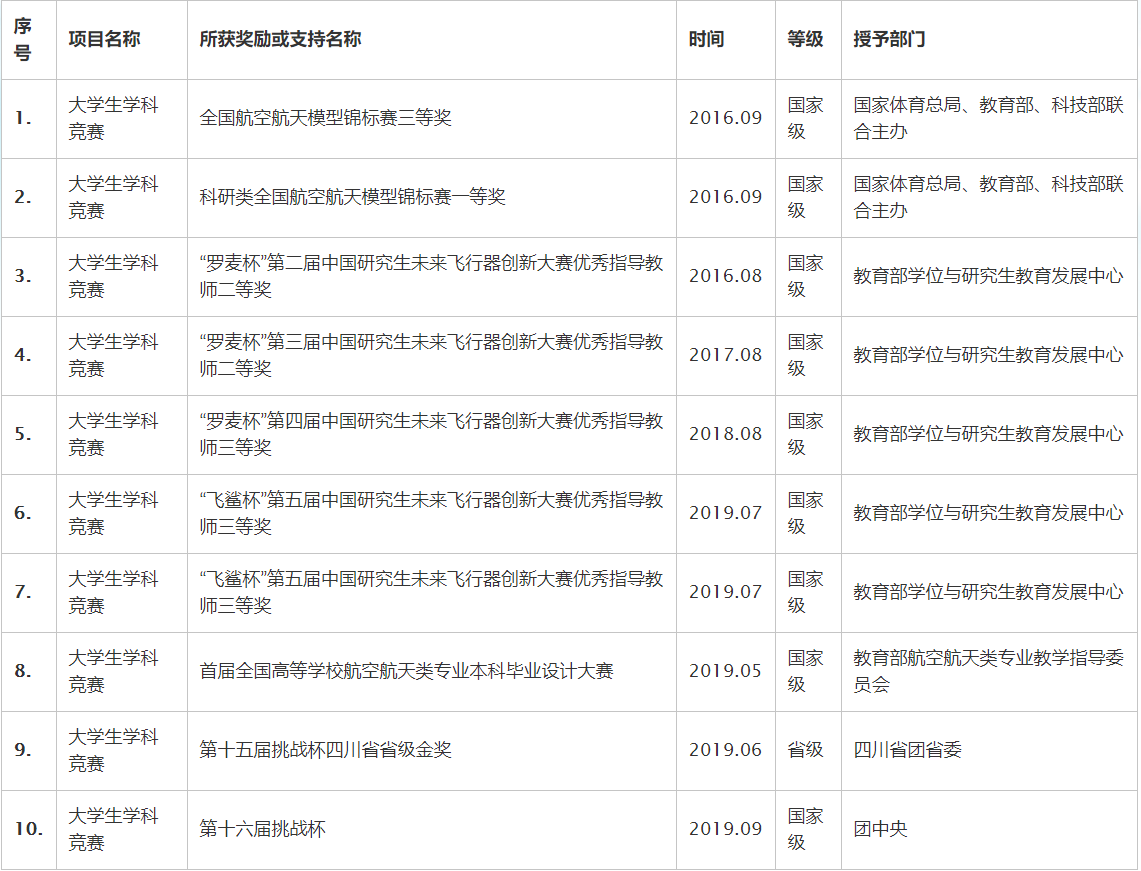Click the "罗麦杯"第三届 award cell

pyautogui.click(x=432, y=356)
